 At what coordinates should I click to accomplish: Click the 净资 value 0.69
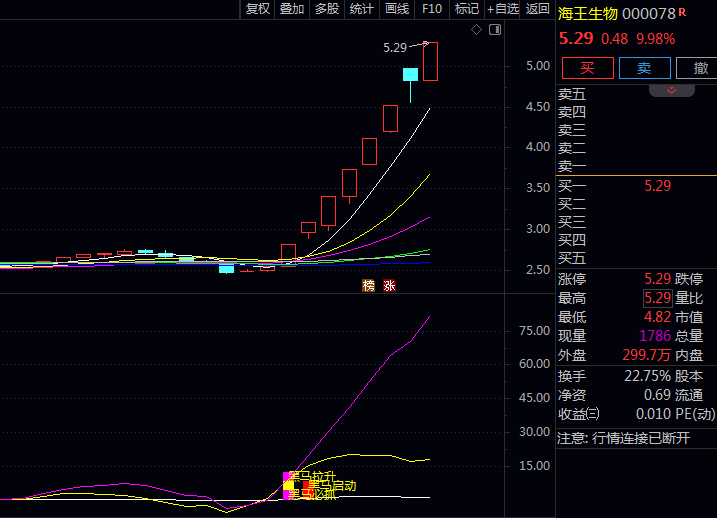[658, 395]
